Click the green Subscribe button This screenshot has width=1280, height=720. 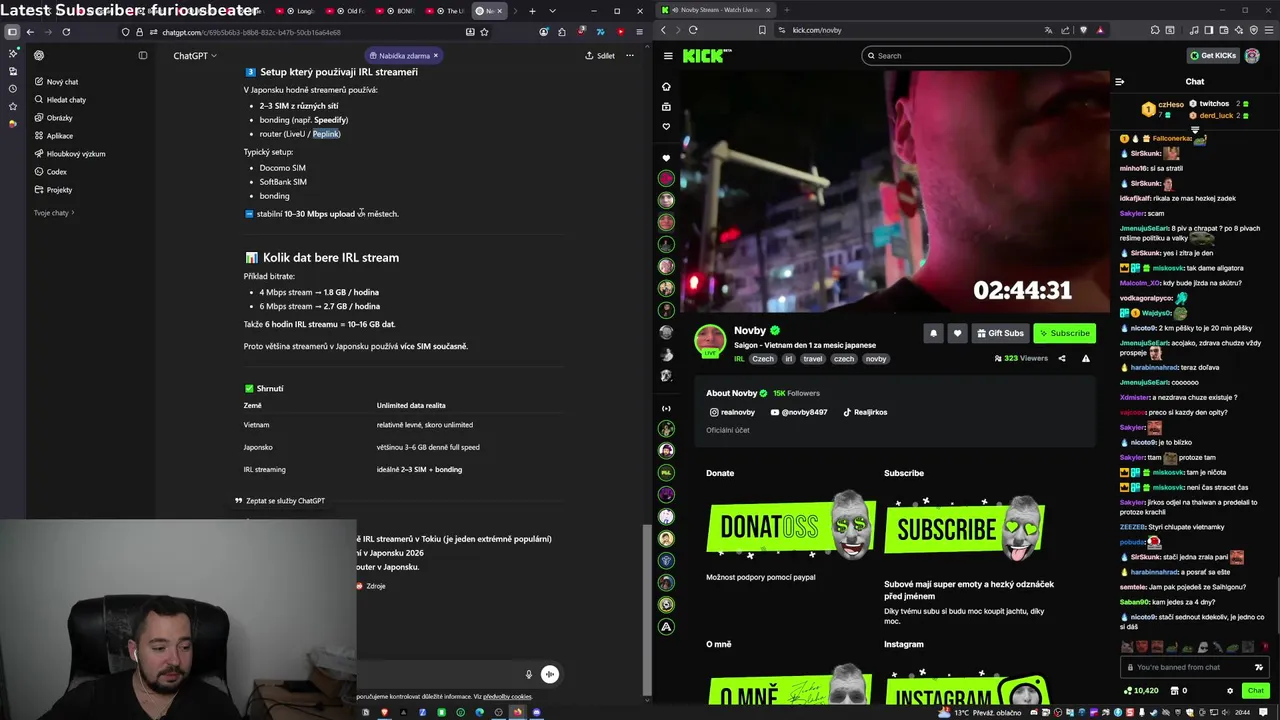point(1064,333)
